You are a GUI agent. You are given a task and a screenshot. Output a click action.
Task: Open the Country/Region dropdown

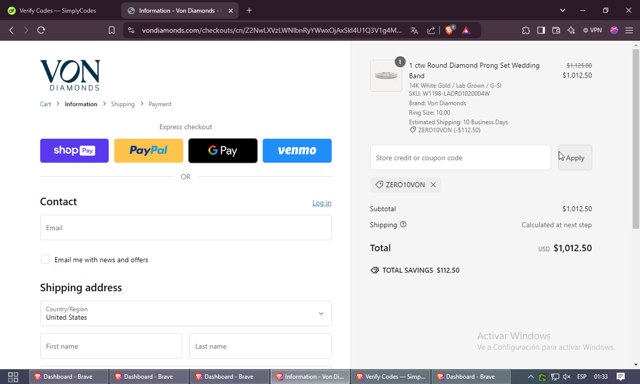[186, 313]
